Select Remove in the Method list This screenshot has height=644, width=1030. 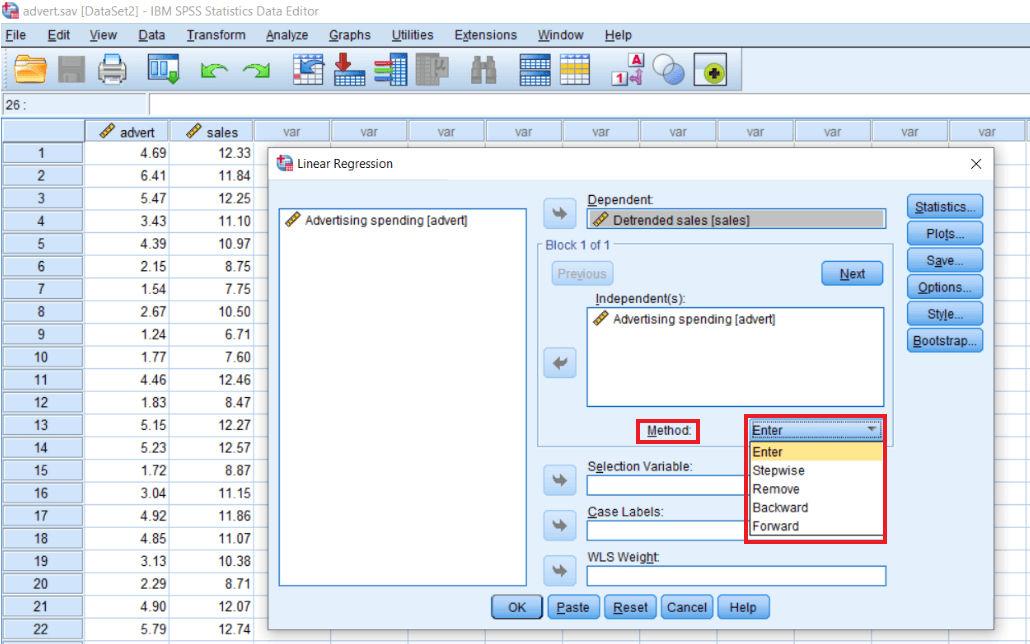click(x=816, y=489)
